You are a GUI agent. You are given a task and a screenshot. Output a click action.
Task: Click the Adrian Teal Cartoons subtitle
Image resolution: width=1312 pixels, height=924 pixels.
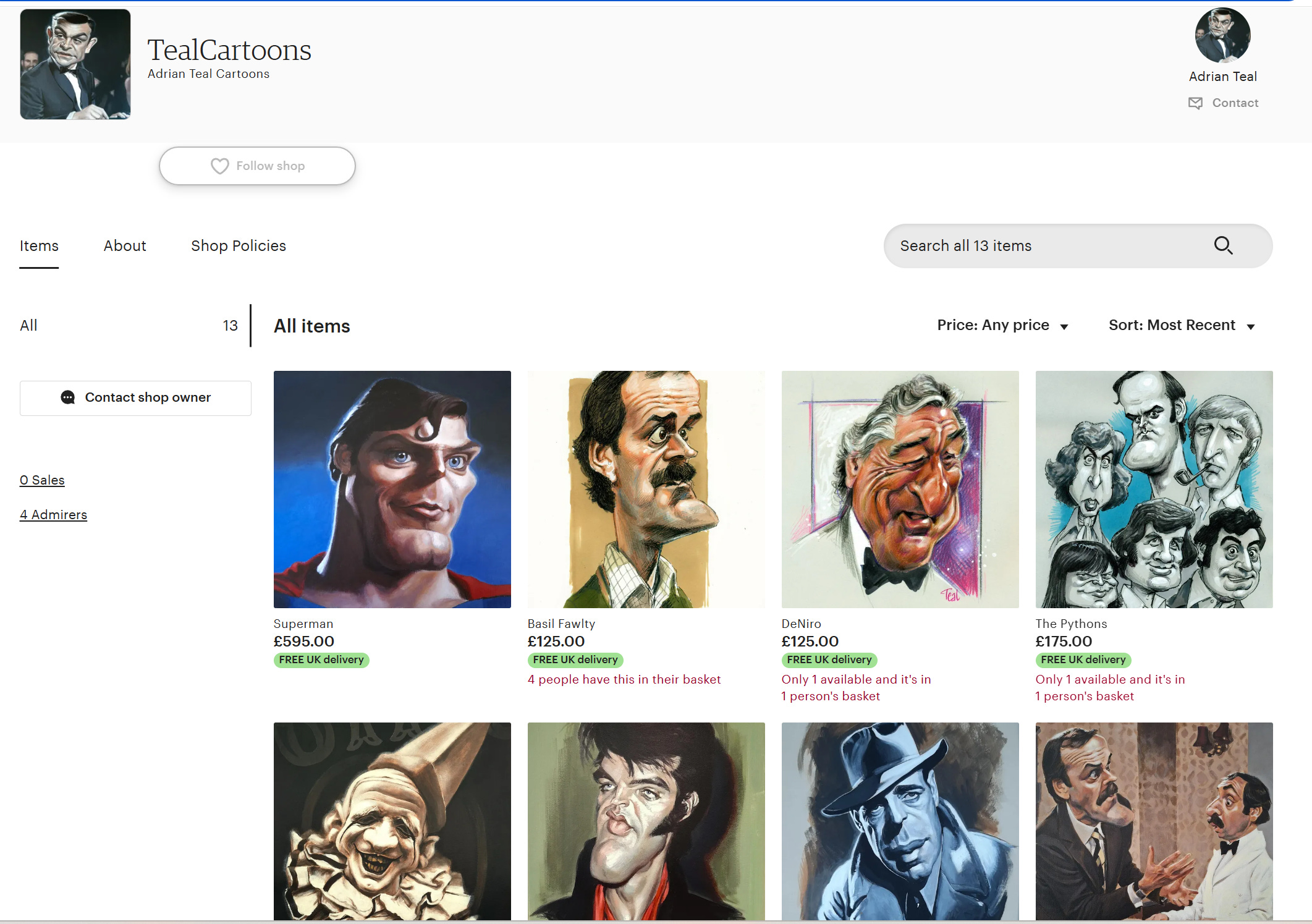click(209, 74)
